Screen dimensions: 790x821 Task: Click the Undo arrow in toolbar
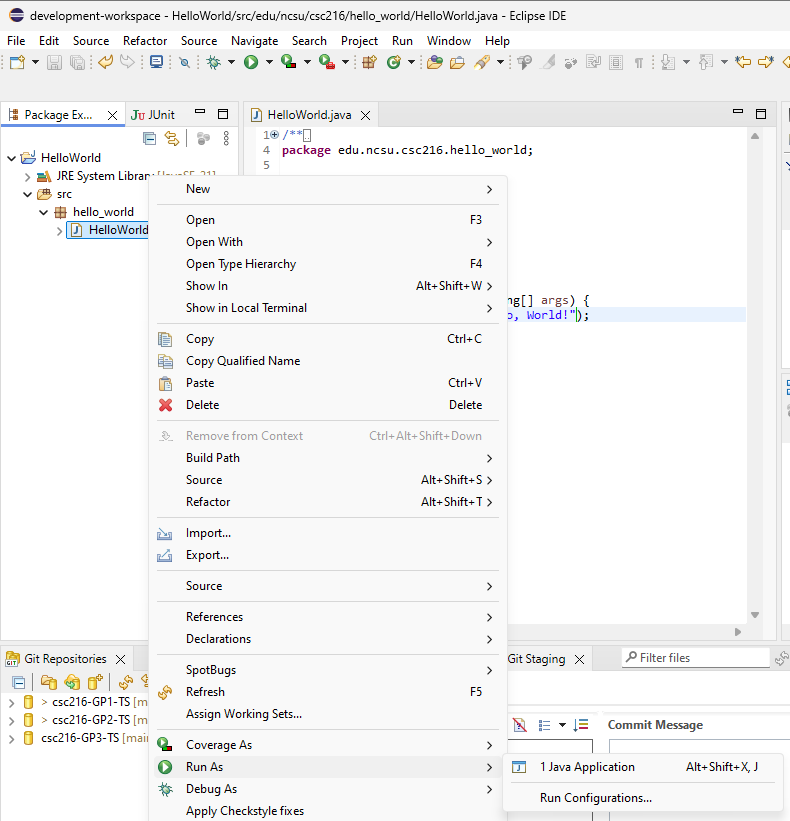105,62
